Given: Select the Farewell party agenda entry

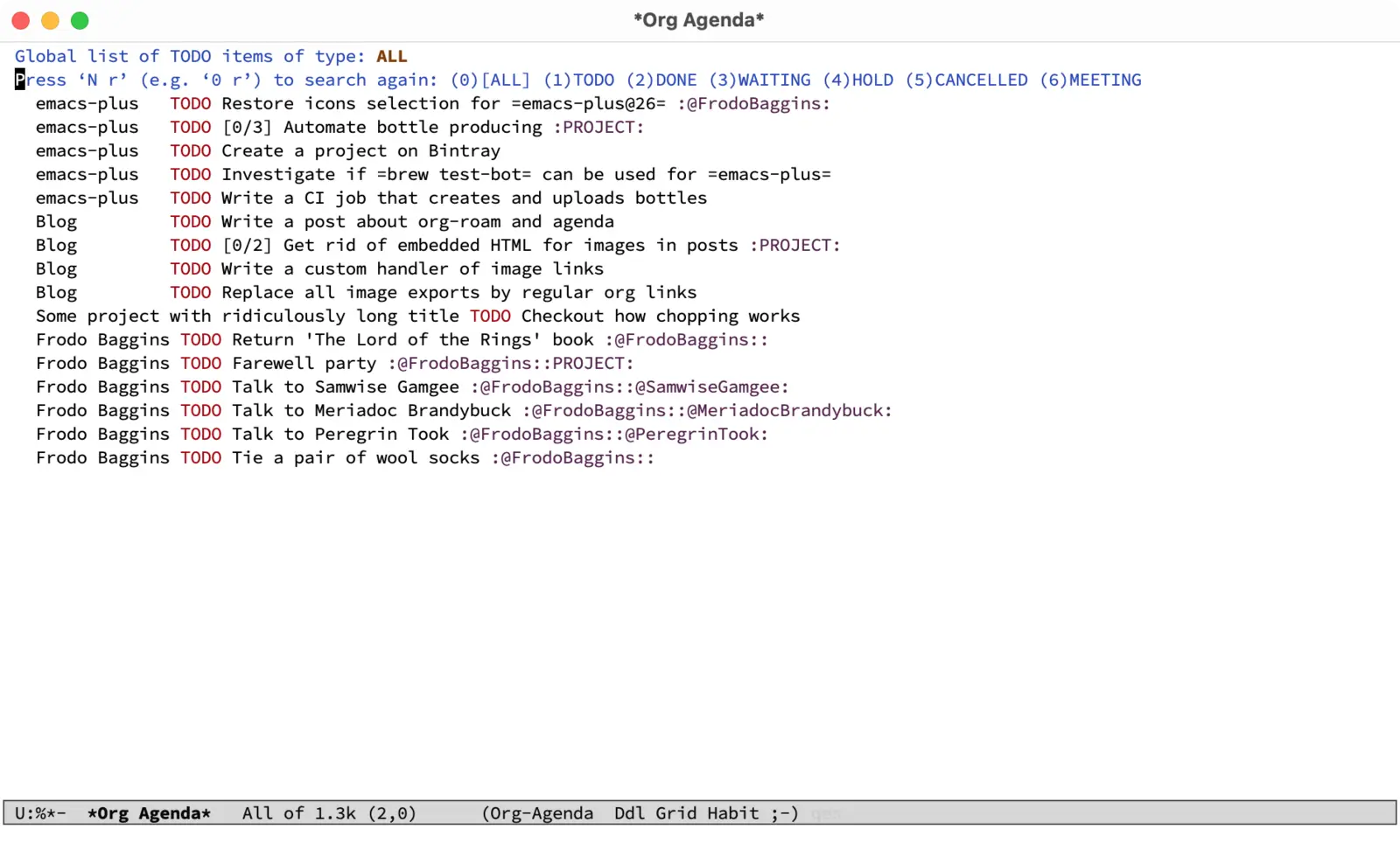Looking at the screenshot, I should click(304, 363).
